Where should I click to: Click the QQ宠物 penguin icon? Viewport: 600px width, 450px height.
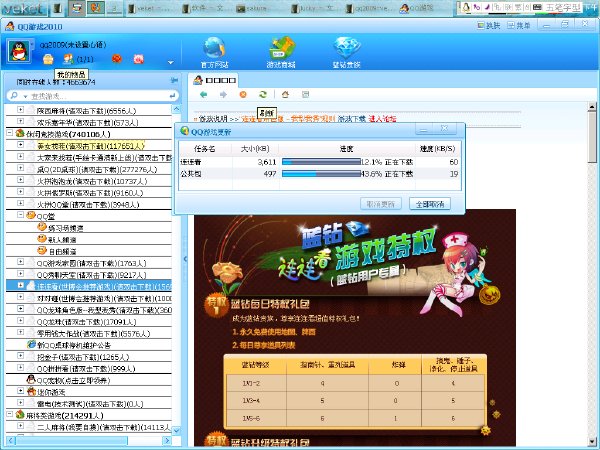coord(31,380)
